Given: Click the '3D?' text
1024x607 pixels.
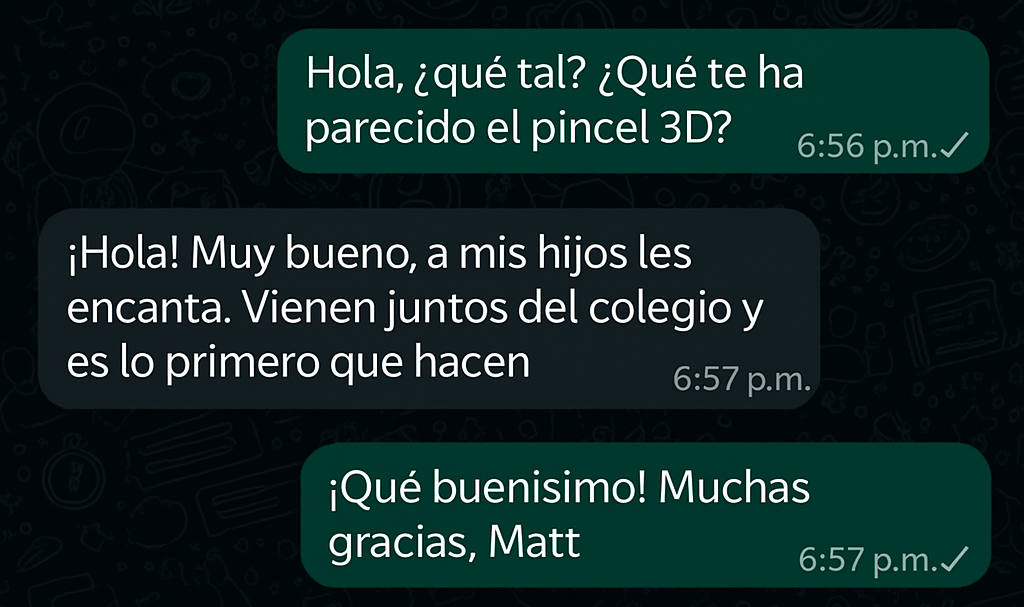Looking at the screenshot, I should tap(692, 127).
